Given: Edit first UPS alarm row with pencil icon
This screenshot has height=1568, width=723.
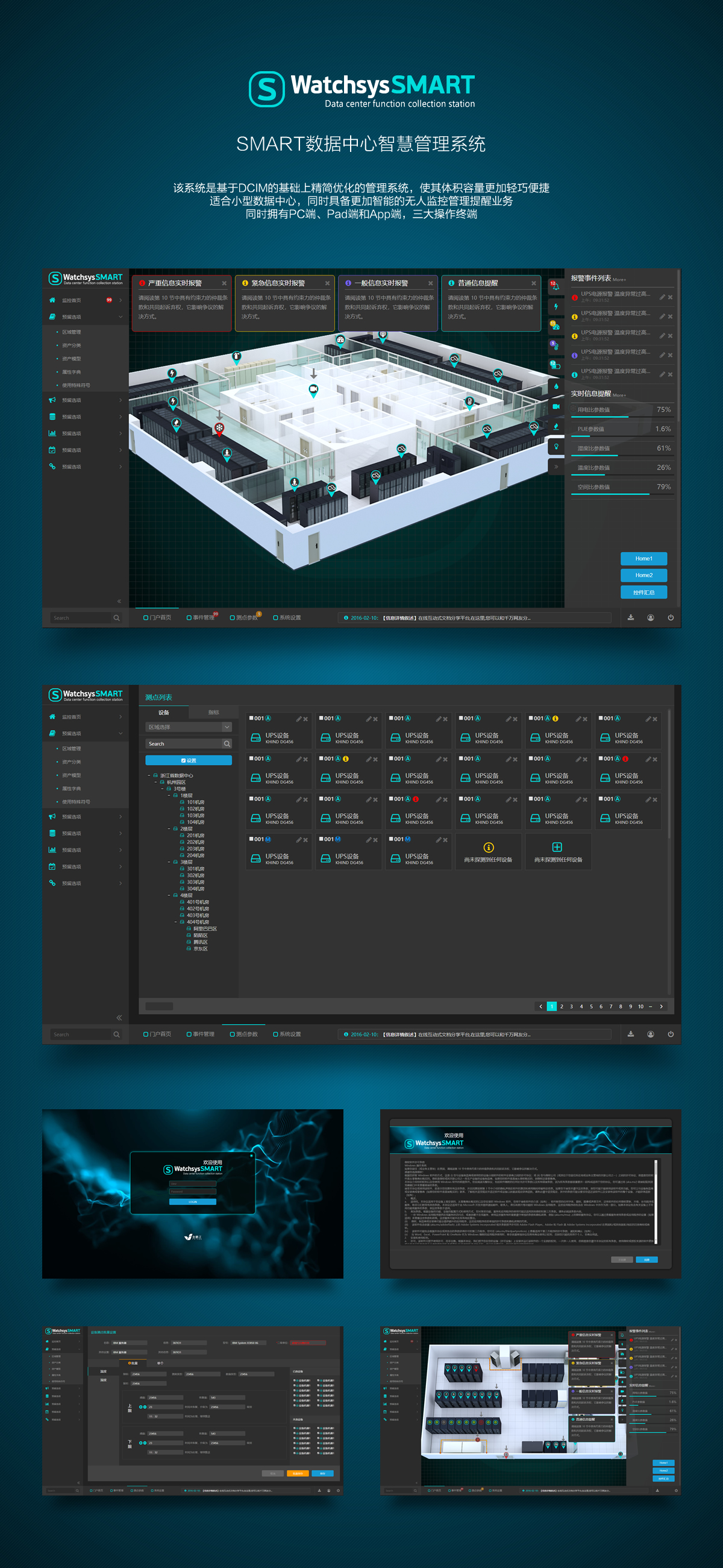Looking at the screenshot, I should pos(662,297).
